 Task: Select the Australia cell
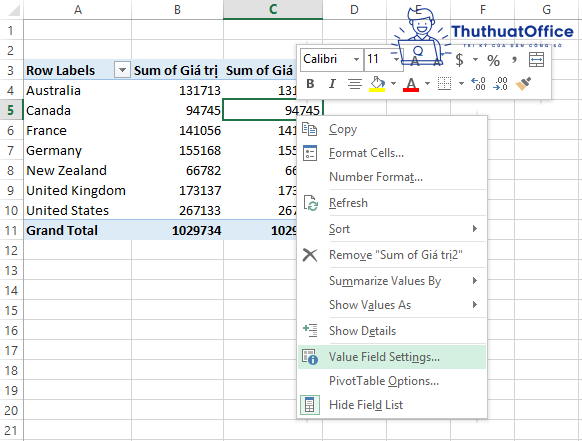tap(78, 90)
